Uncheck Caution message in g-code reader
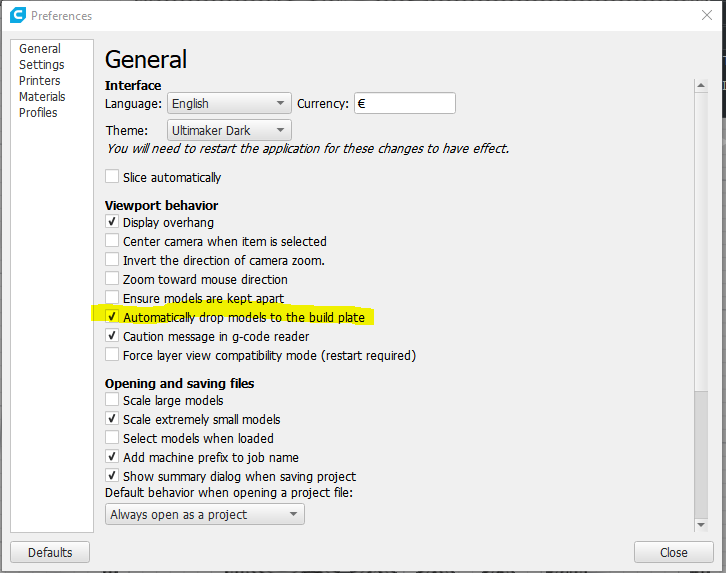The image size is (726, 573). click(112, 335)
